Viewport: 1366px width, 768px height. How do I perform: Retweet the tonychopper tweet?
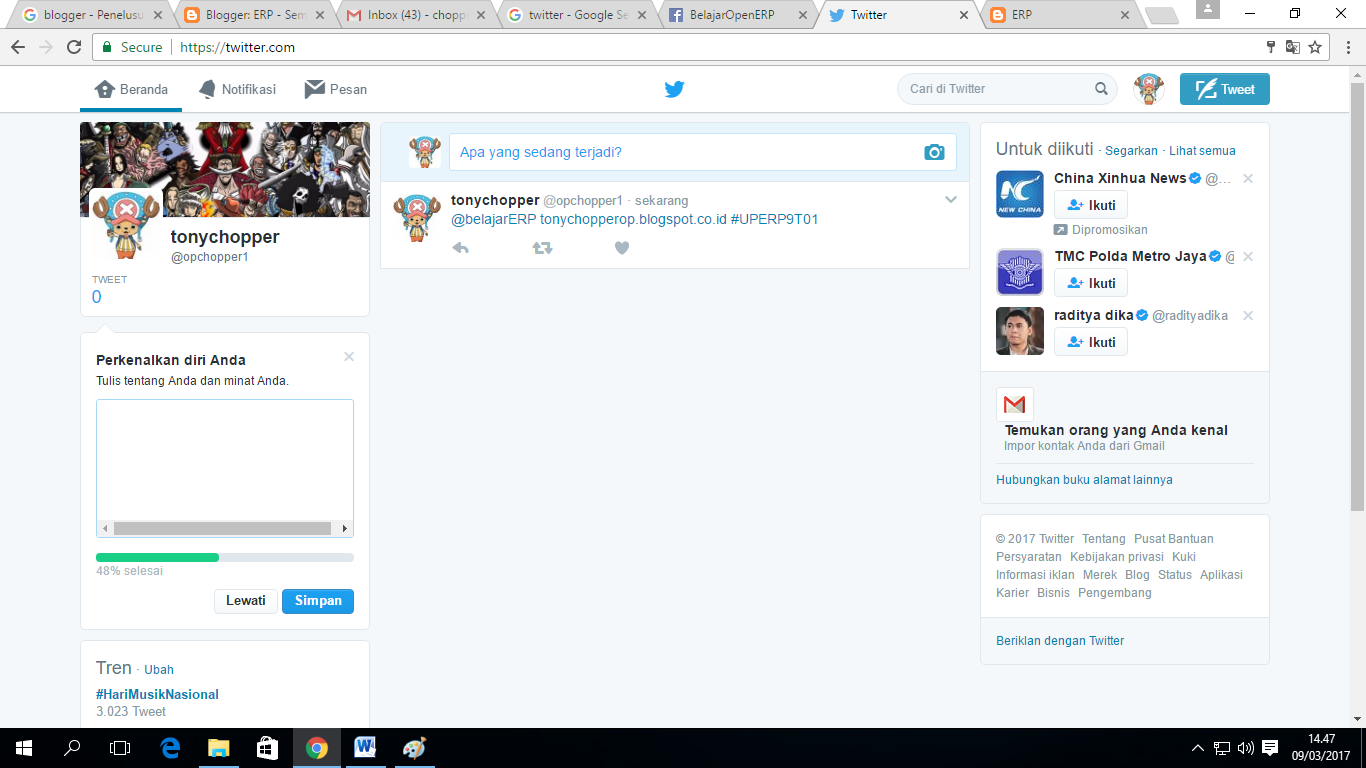tap(542, 248)
